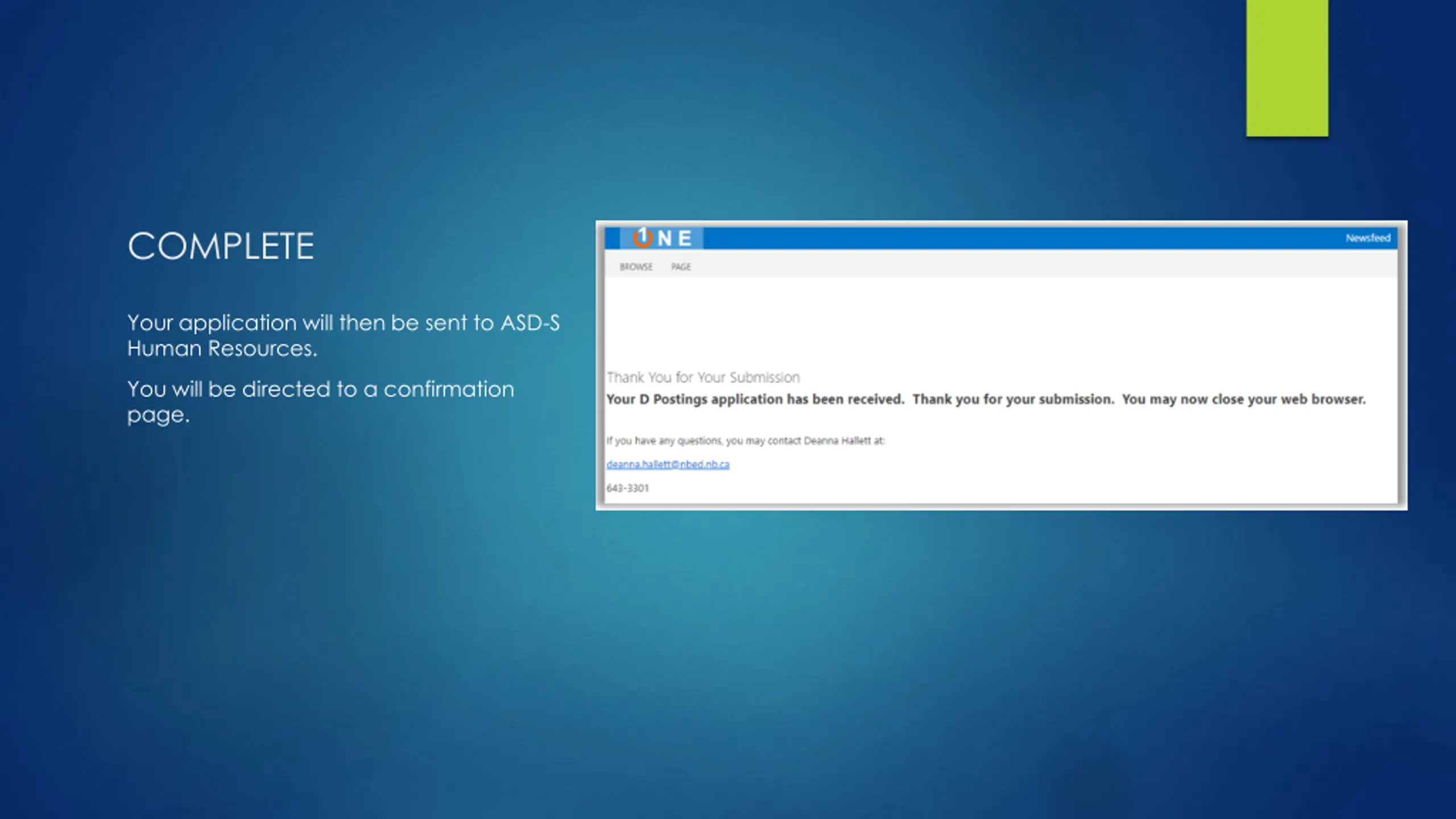Click the 'N E' letters beside the logo
The image size is (1456, 819).
pyautogui.click(x=675, y=238)
